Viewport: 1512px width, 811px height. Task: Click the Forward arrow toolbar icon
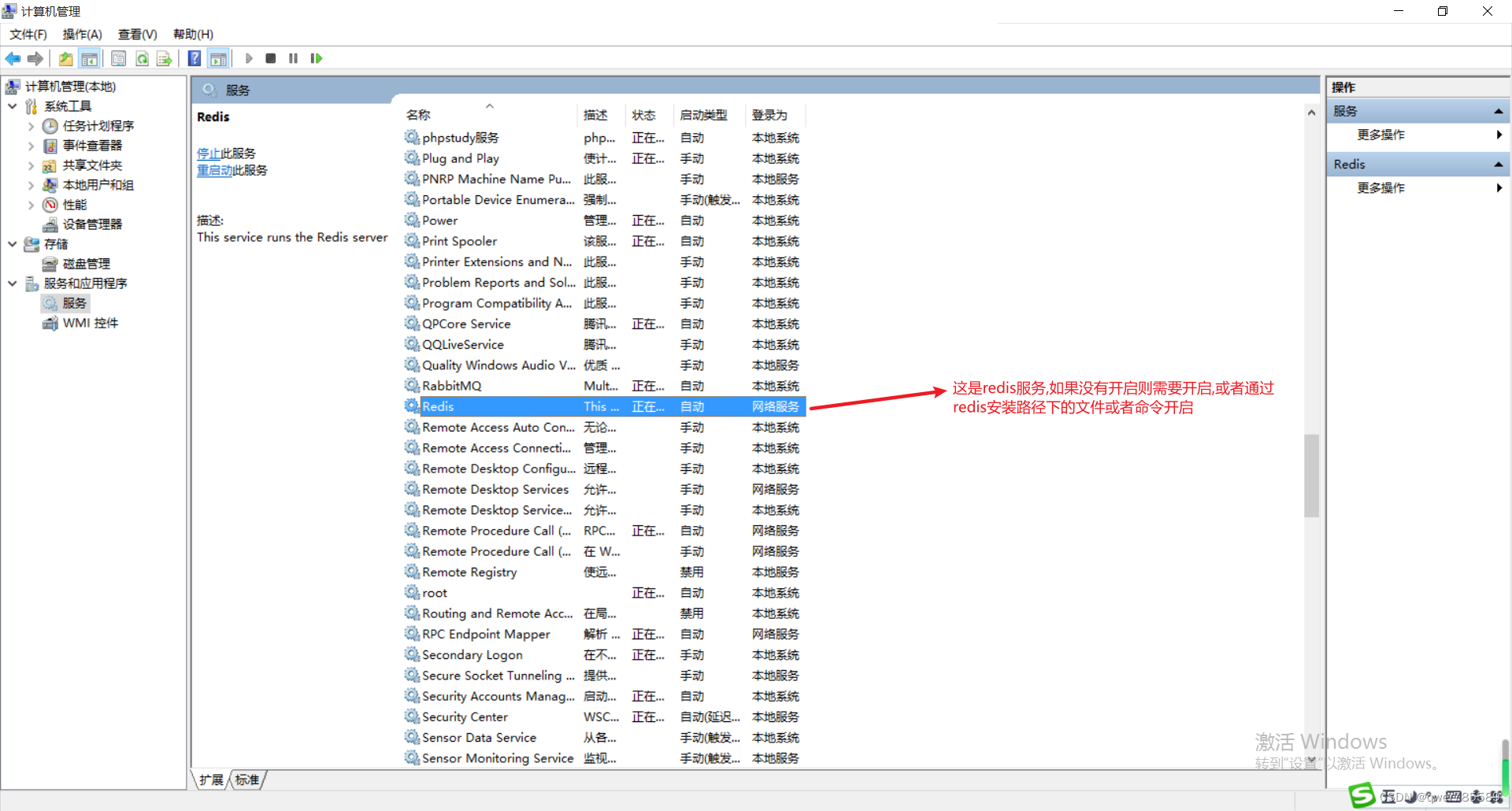(35, 58)
